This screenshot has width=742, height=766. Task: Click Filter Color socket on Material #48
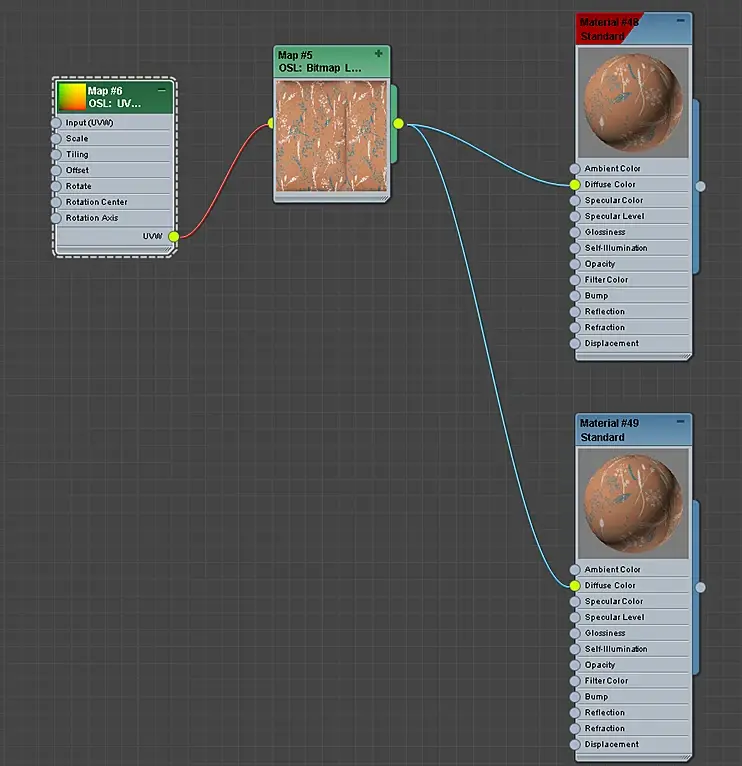point(575,280)
